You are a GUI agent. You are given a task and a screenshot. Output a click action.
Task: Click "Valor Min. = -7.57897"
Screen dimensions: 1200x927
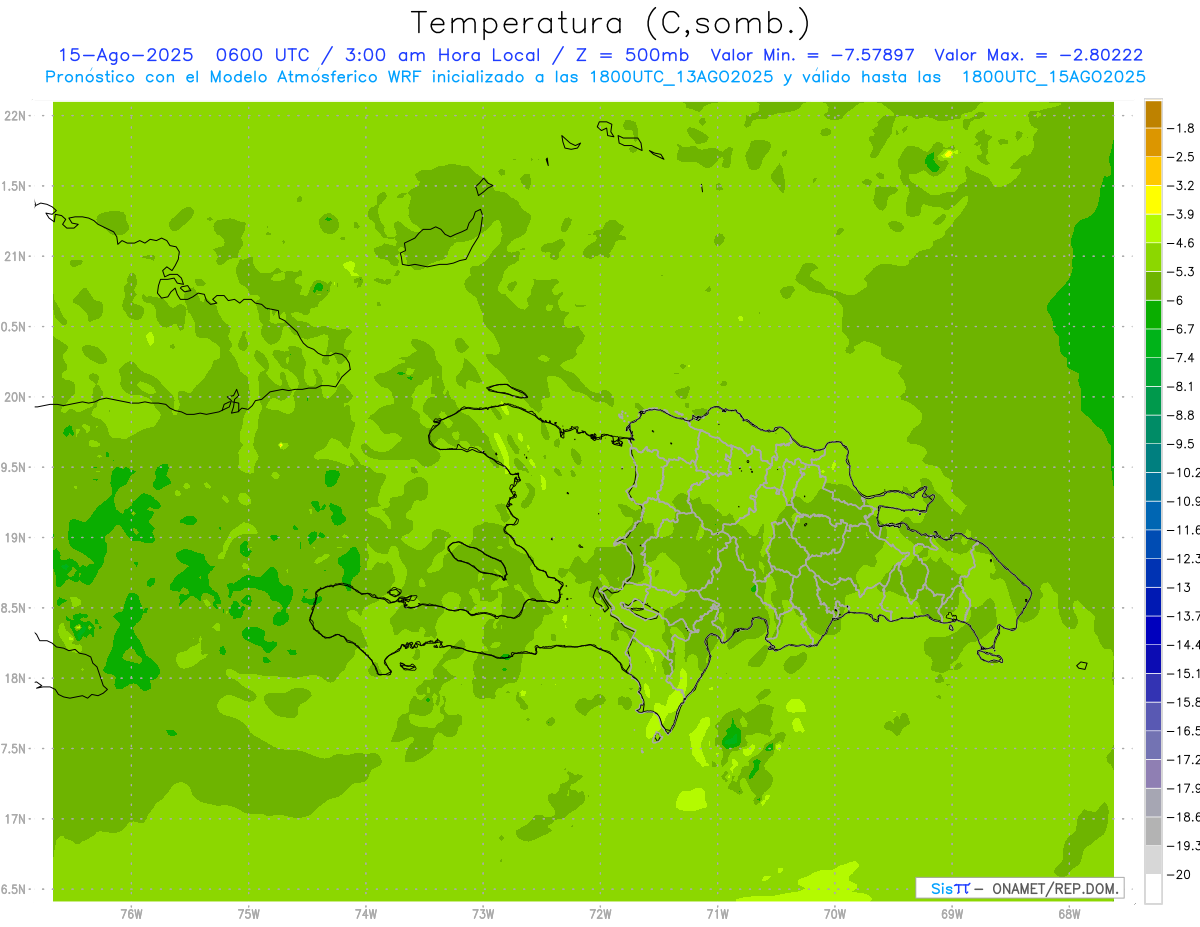tap(812, 56)
